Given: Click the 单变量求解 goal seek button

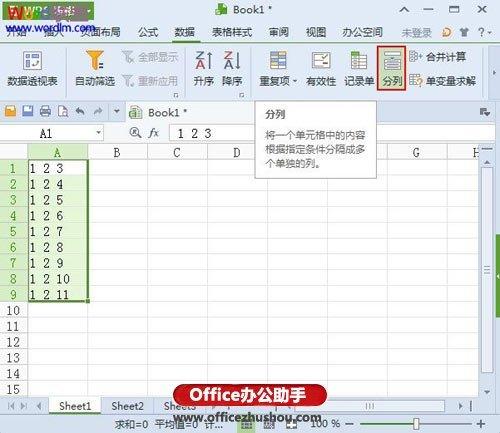Looking at the screenshot, I should (442, 81).
